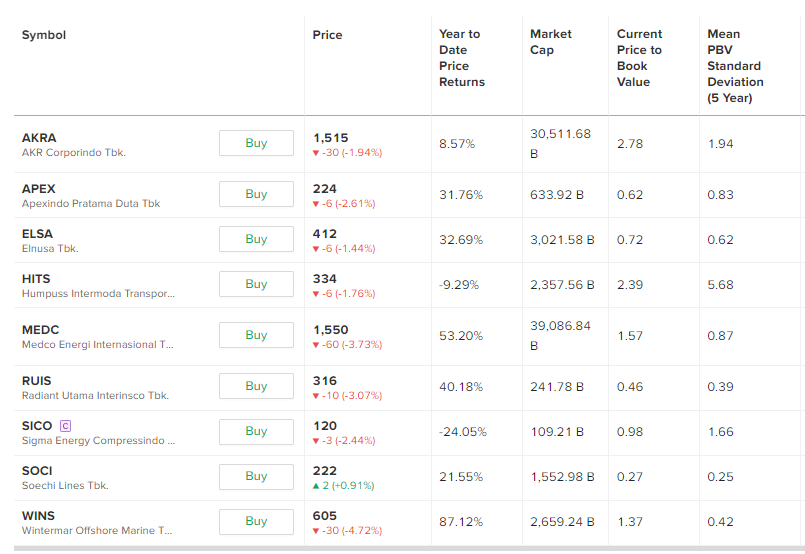Select AKRA price 1,515
The height and width of the screenshot is (554, 805).
(x=331, y=138)
